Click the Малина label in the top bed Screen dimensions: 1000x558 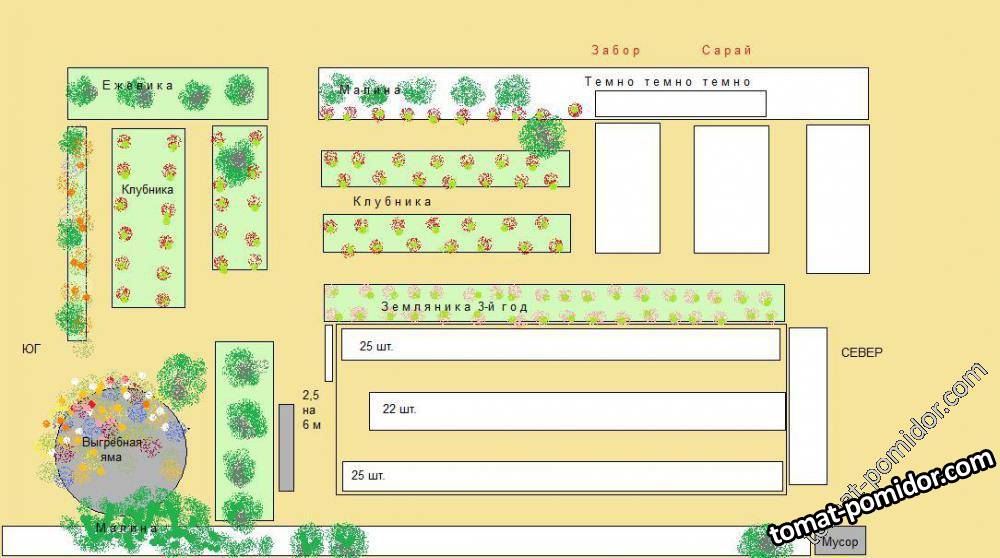[369, 90]
